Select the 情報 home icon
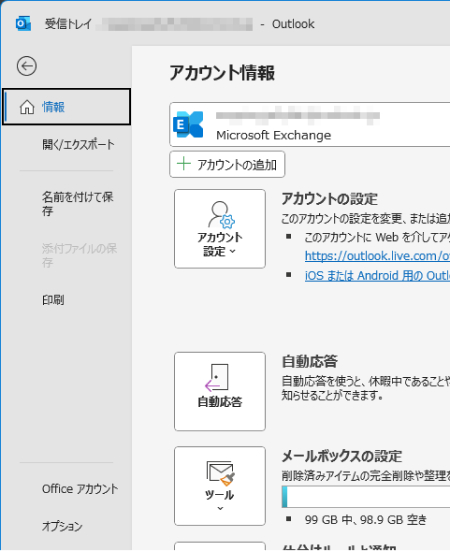The image size is (450, 551). [27, 107]
